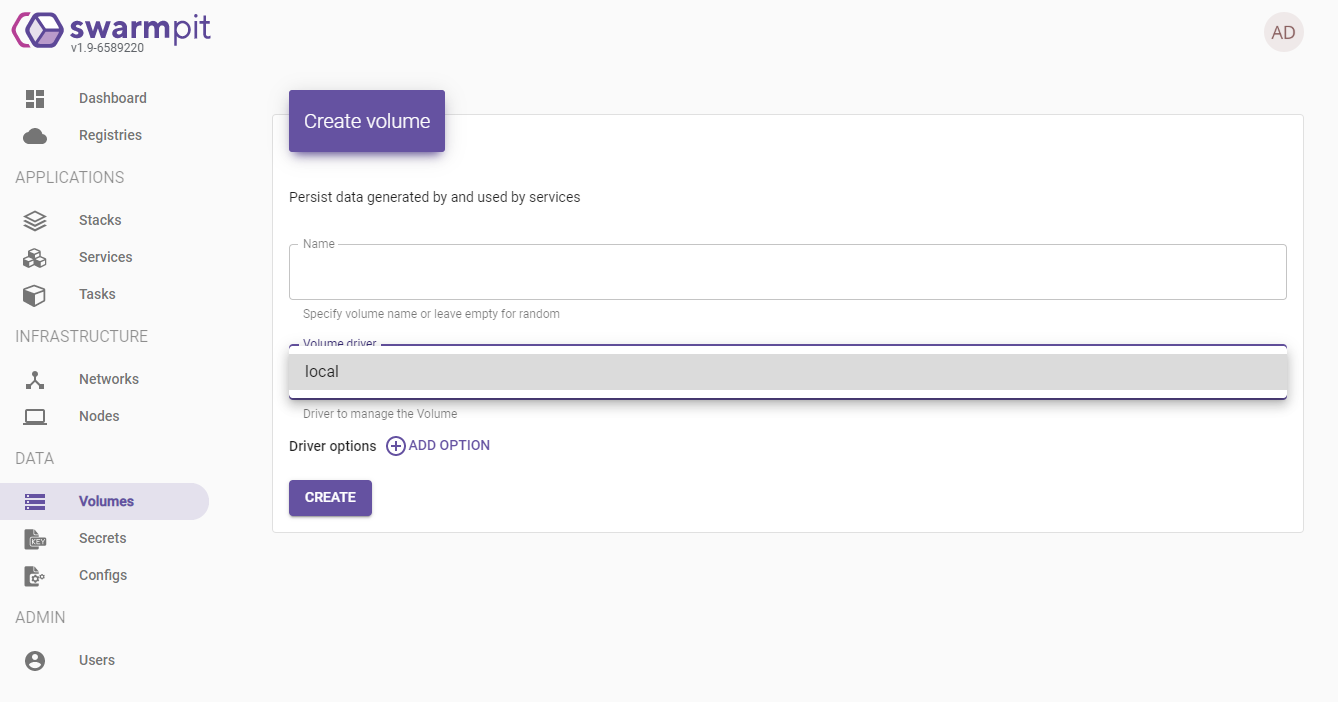Image resolution: width=1338 pixels, height=702 pixels.
Task: Click the APPLICATIONS section header
Action: pos(70,177)
